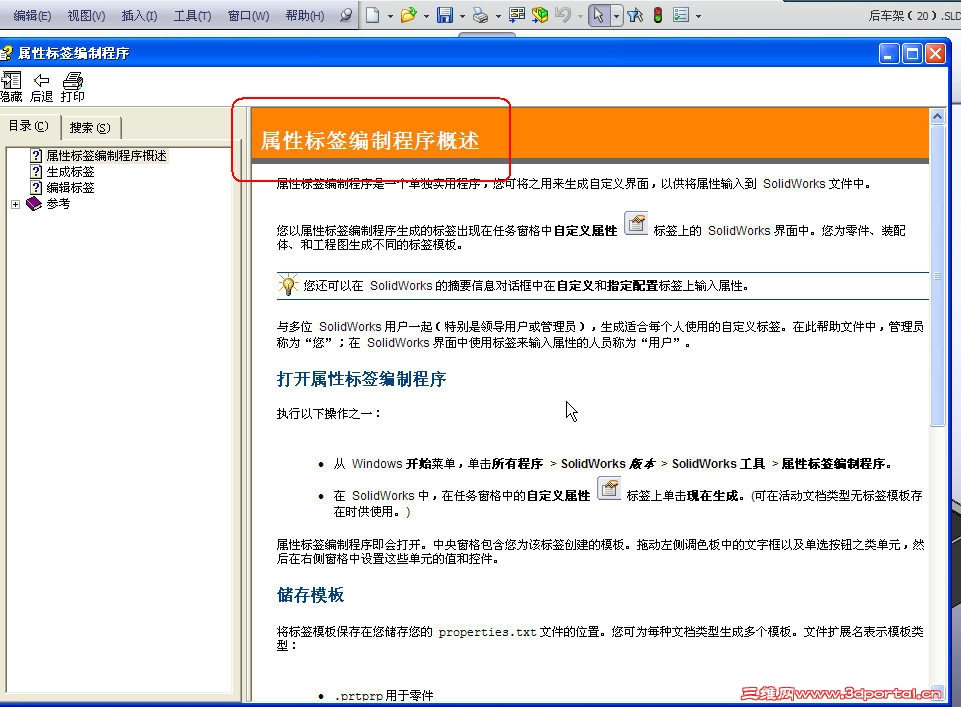Maximize the help window
This screenshot has width=961, height=707.
point(912,54)
